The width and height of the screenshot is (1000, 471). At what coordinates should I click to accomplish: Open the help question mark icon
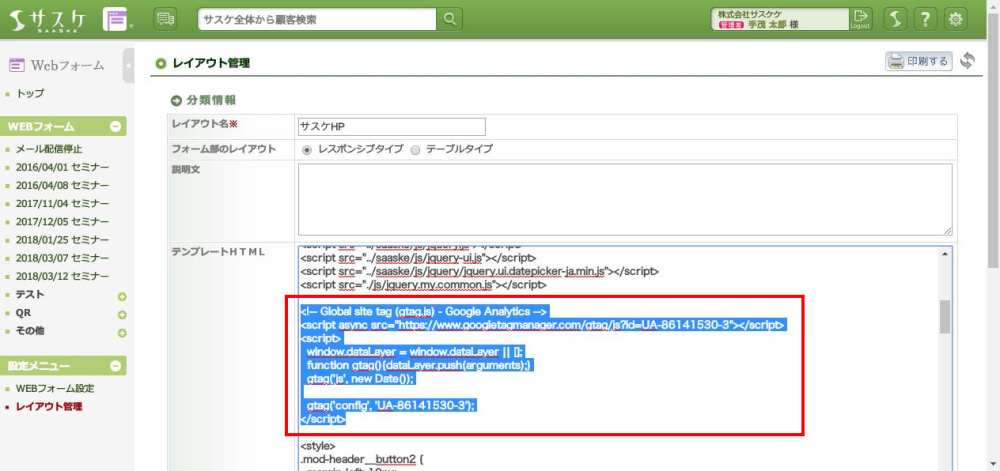[x=926, y=19]
